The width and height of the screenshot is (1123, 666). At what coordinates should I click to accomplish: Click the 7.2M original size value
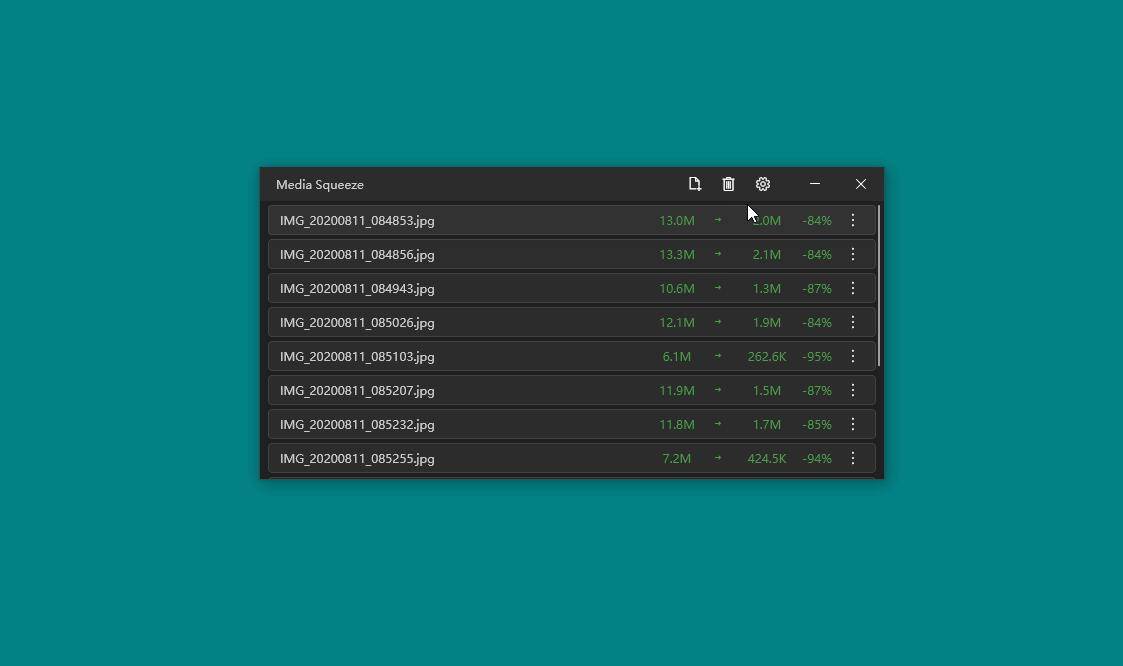click(x=677, y=459)
